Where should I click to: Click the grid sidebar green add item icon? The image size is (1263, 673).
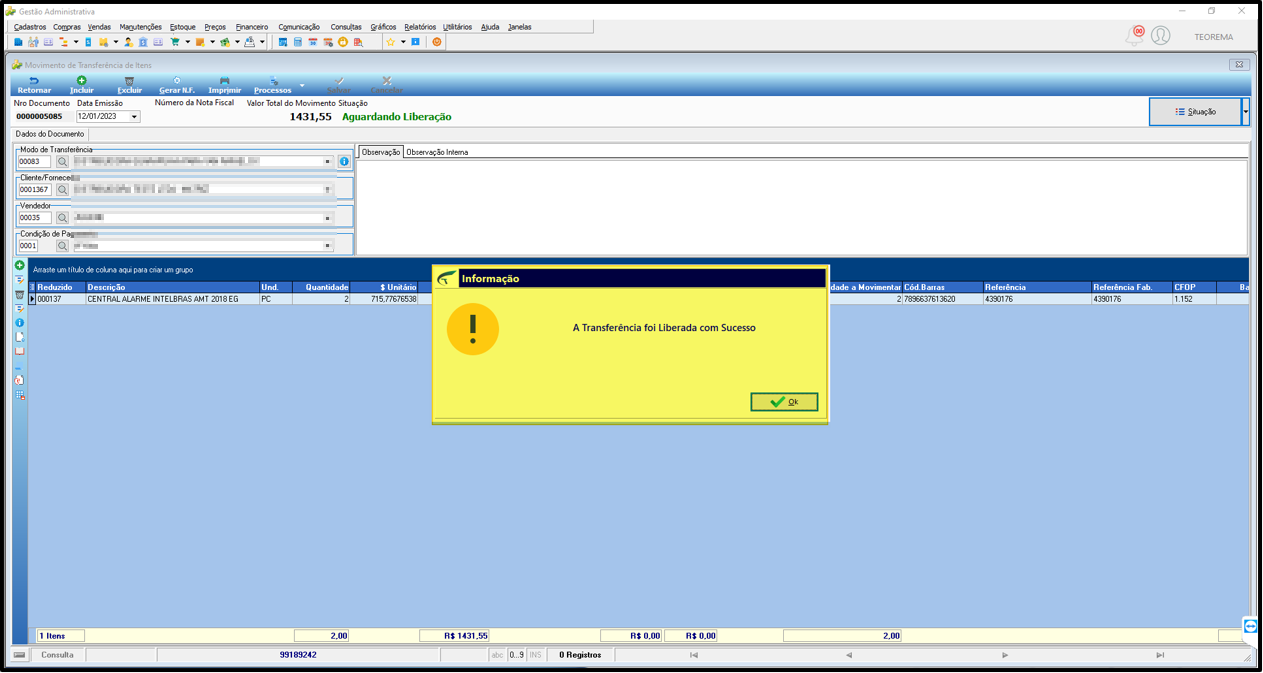[19, 265]
